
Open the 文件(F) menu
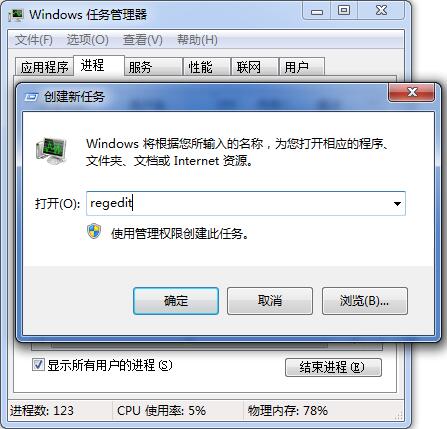(x=34, y=40)
